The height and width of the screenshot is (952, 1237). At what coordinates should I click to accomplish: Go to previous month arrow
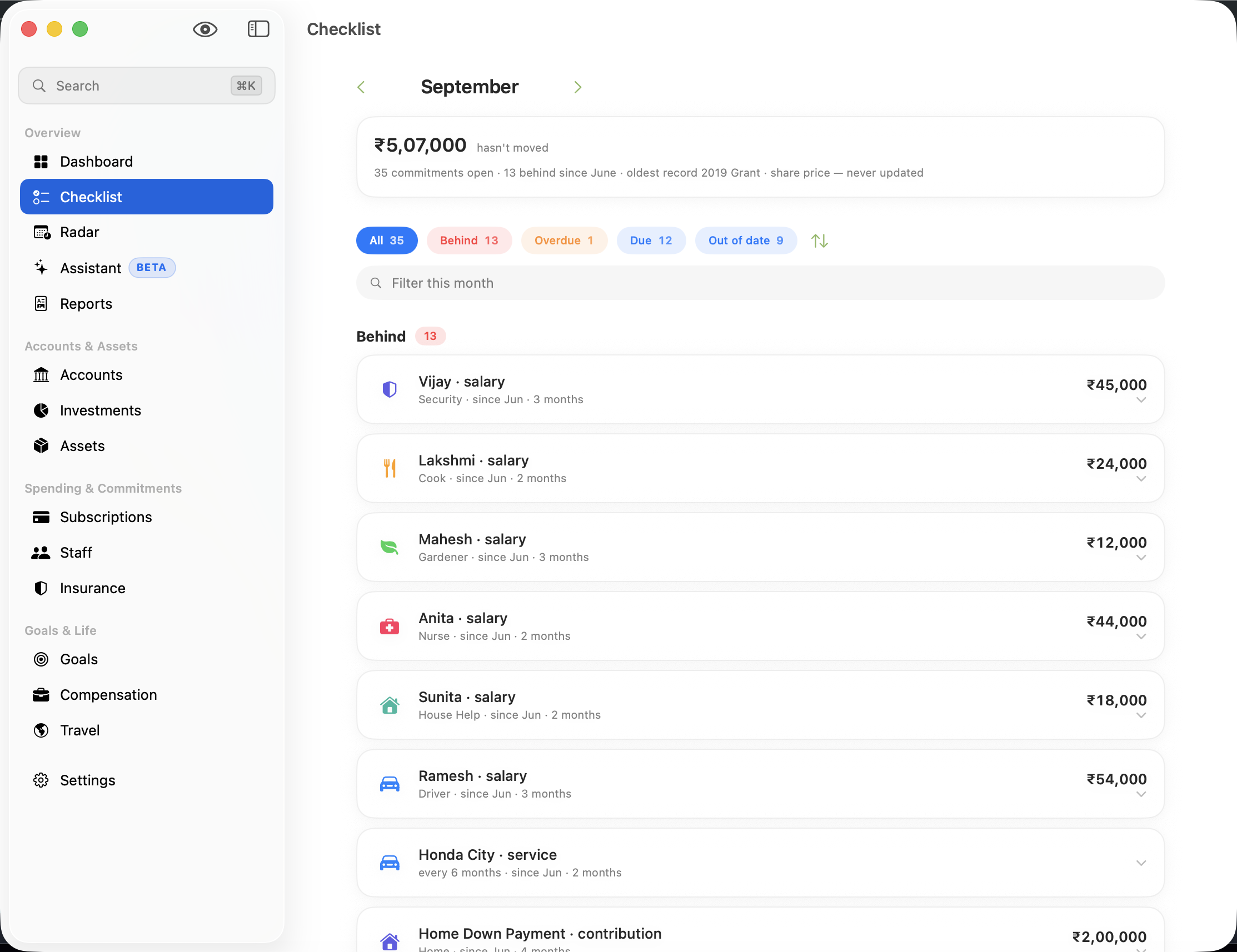tap(361, 87)
